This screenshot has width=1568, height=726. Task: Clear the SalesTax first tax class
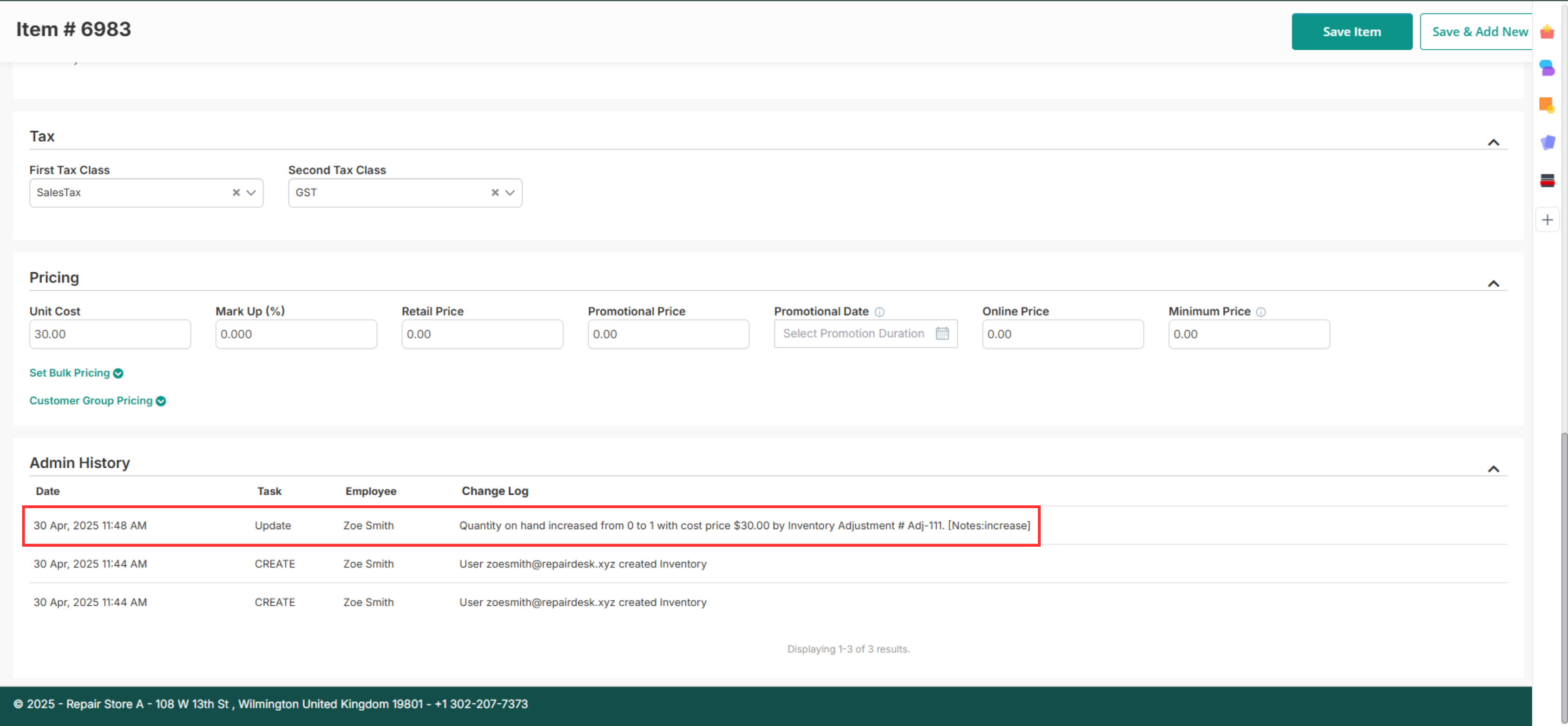pos(236,192)
